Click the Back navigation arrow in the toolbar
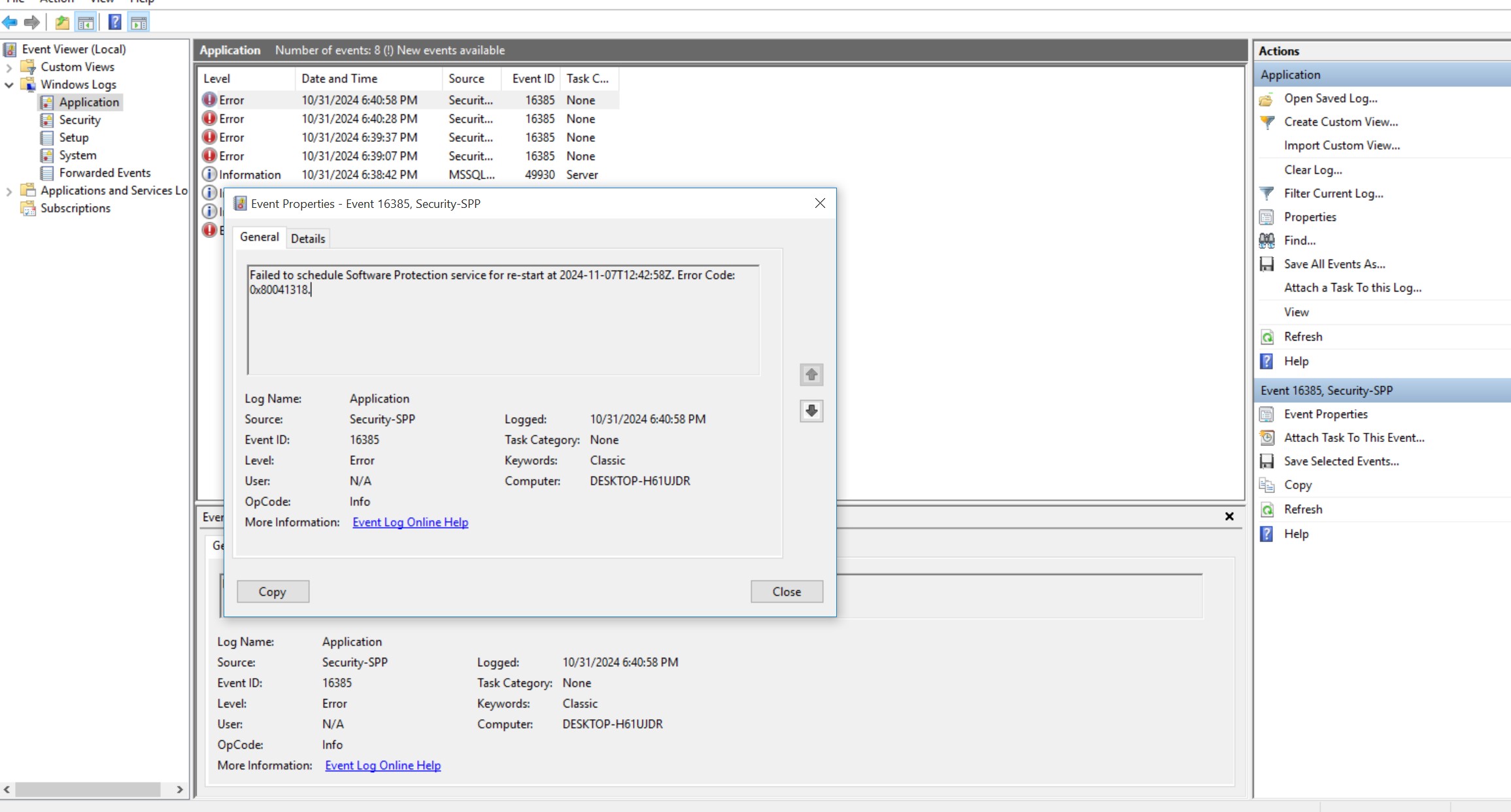The image size is (1511, 812). point(10,22)
